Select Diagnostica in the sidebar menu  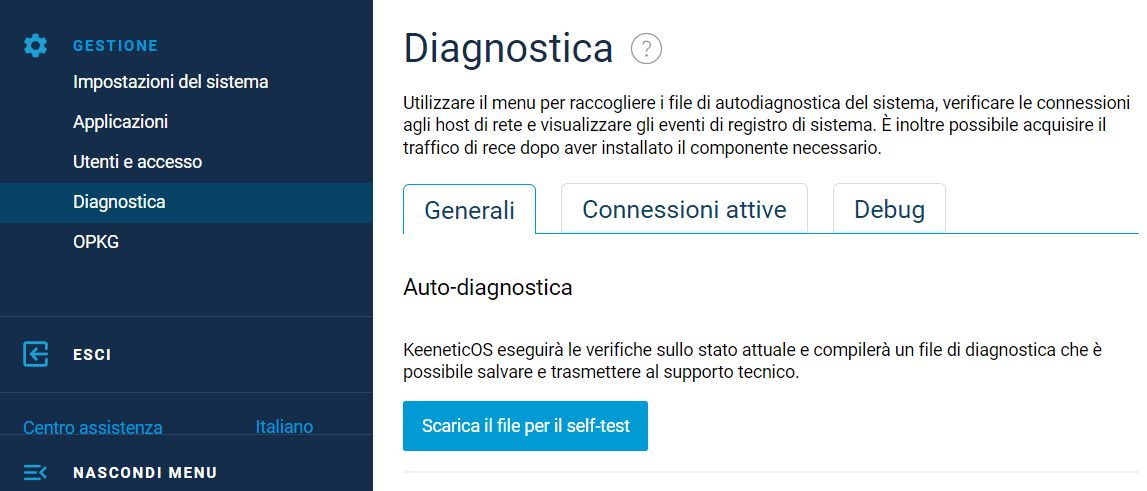(119, 202)
